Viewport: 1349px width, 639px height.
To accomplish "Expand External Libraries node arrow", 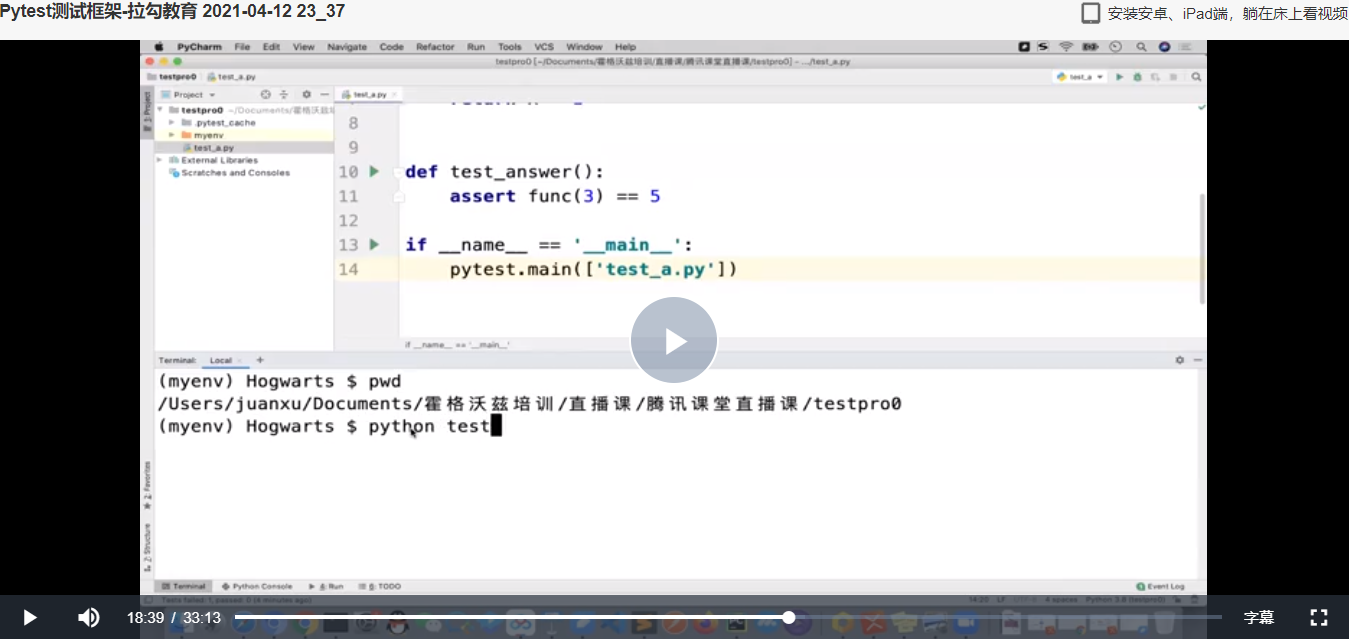I will pyautogui.click(x=160, y=160).
